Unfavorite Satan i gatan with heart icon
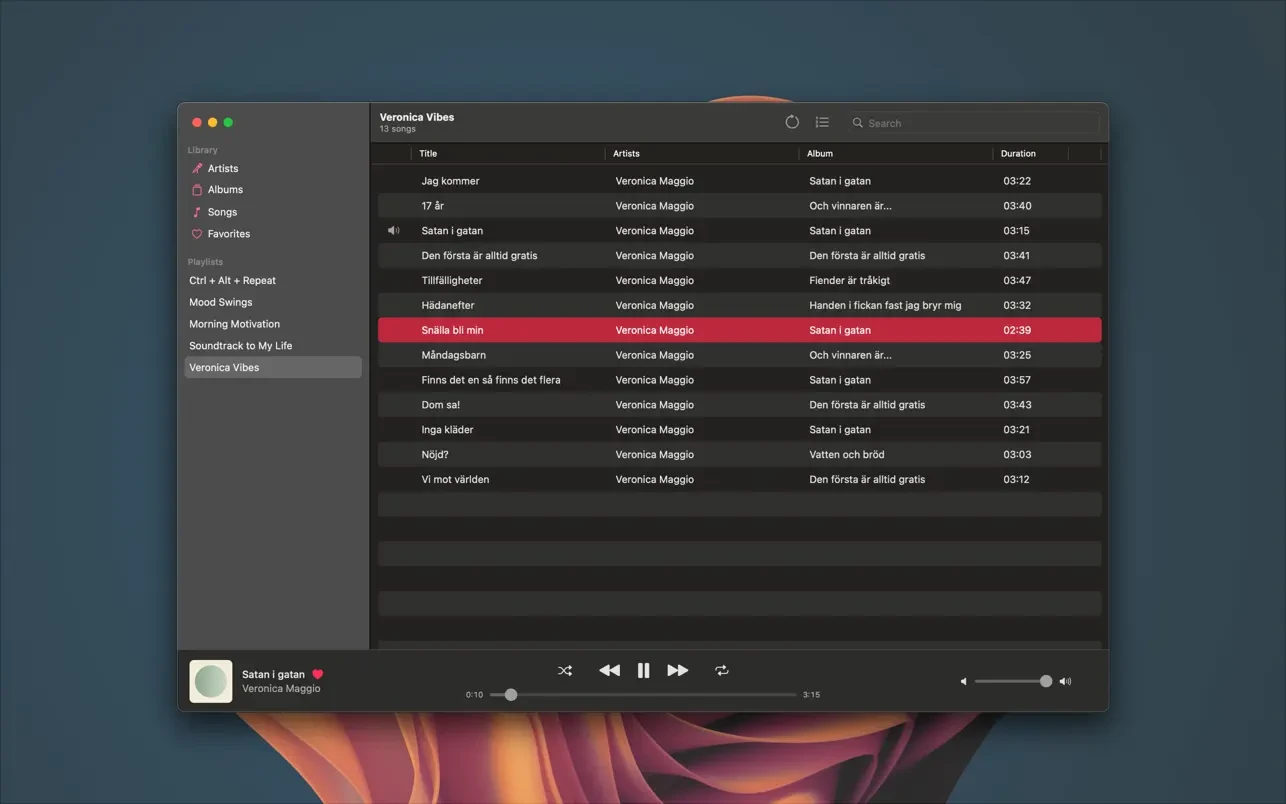Screen dimensions: 1286x804 click(318, 675)
